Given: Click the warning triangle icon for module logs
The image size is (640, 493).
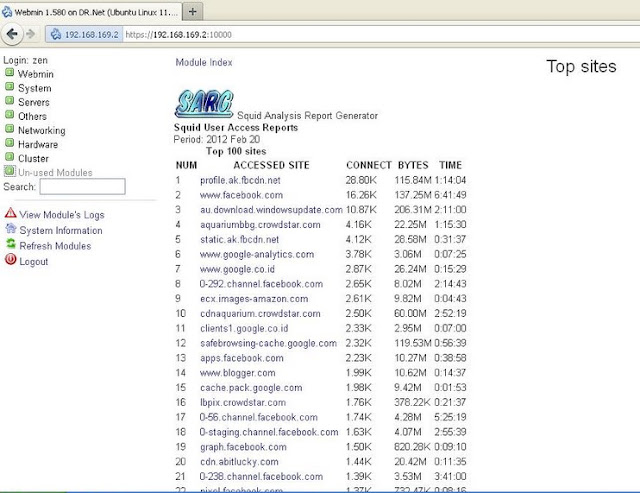Looking at the screenshot, I should click(x=11, y=213).
